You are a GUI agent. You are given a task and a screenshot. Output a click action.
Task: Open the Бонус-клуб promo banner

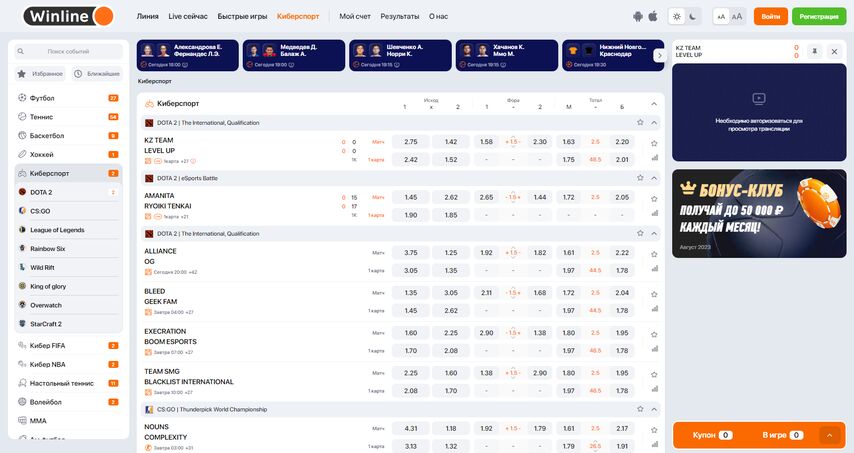point(759,213)
